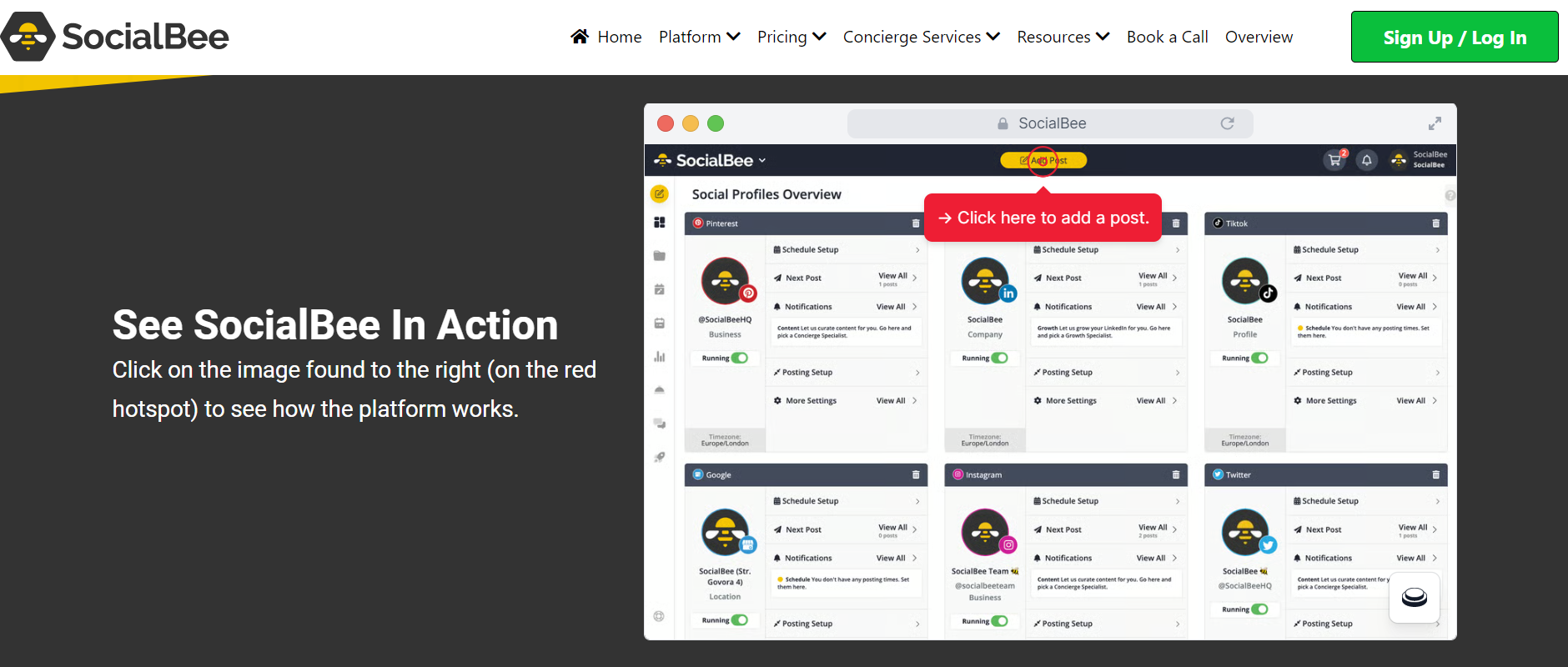Click the expand arrows icon on the demo window
The width and height of the screenshot is (1568, 667).
coord(1435,123)
